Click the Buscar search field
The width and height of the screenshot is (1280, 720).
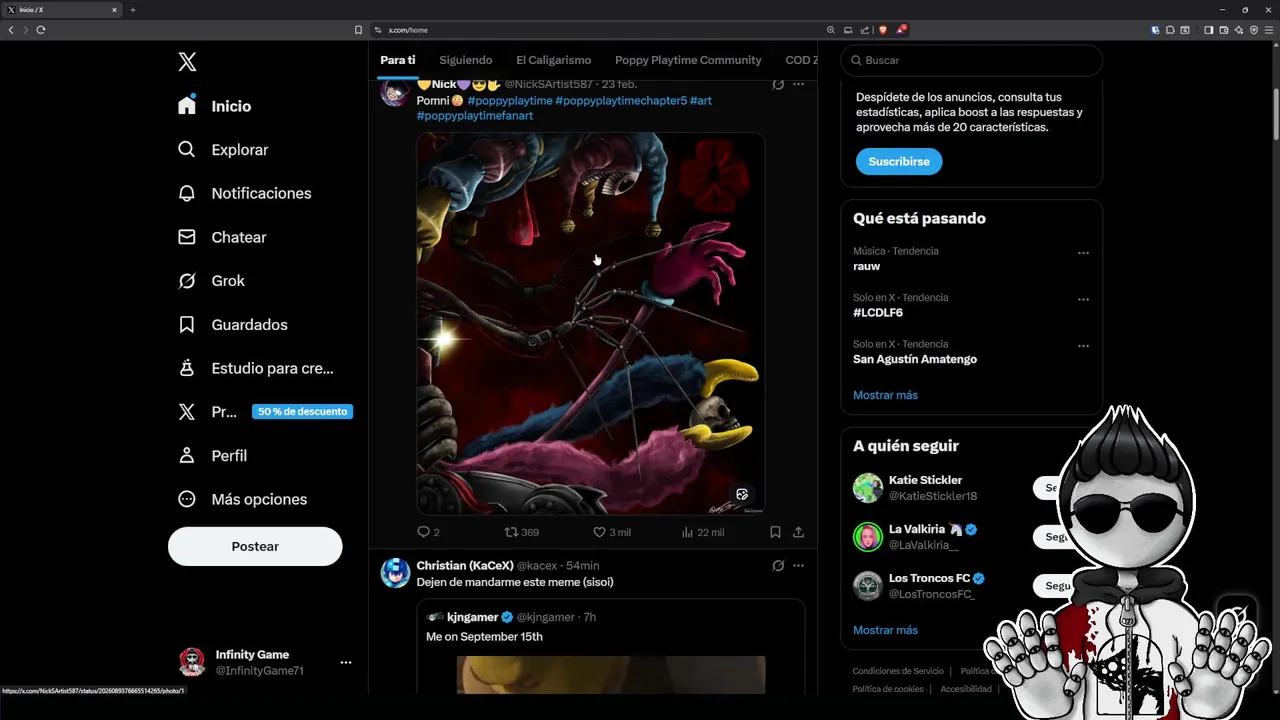[x=971, y=60]
